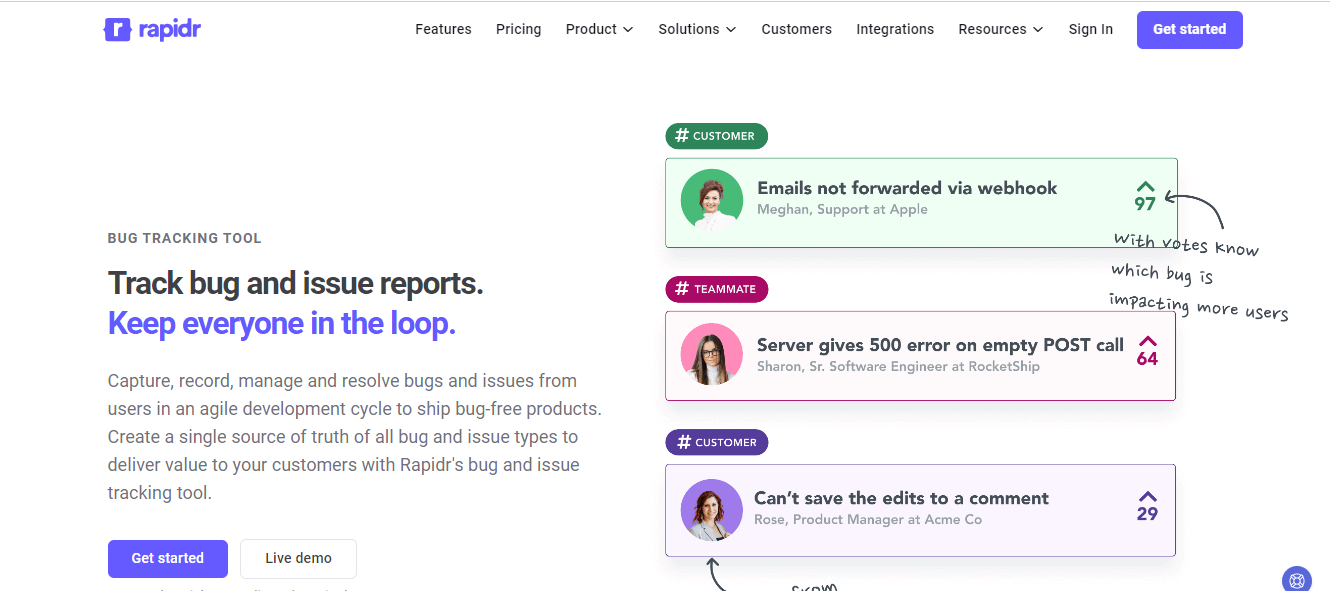Open the Customers page from navigation
This screenshot has width=1330, height=591.
click(797, 29)
